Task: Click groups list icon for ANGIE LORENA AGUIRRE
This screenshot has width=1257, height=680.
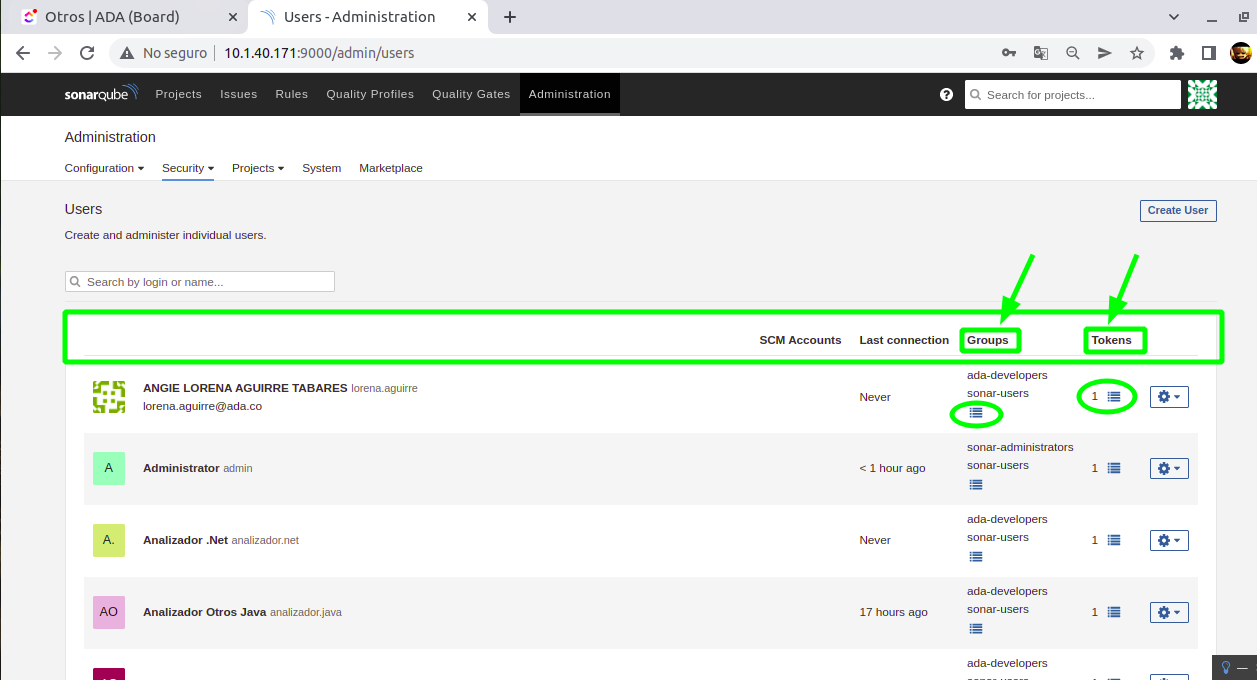Action: pyautogui.click(x=976, y=413)
